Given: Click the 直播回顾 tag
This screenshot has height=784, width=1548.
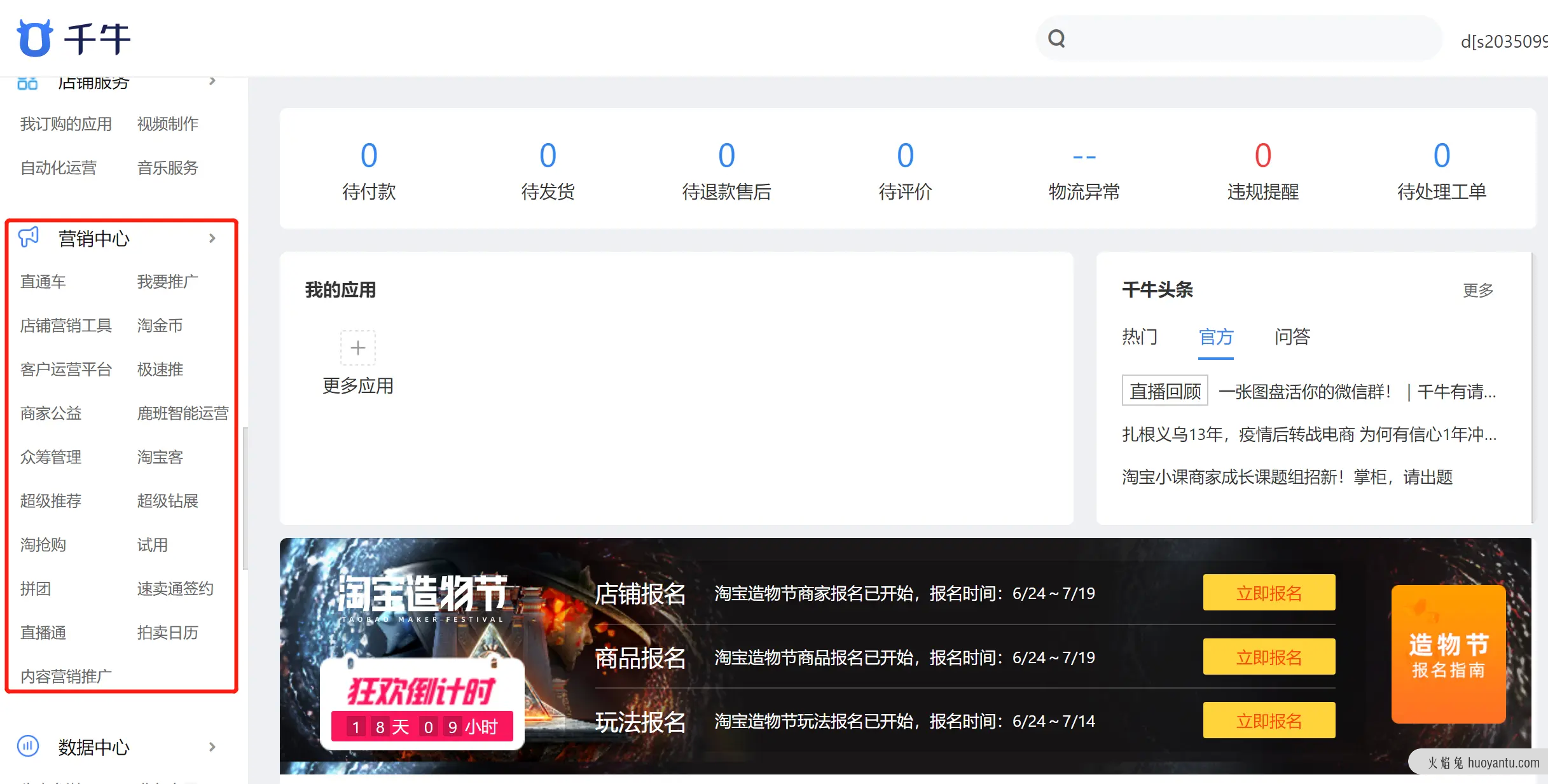Looking at the screenshot, I should [1164, 391].
